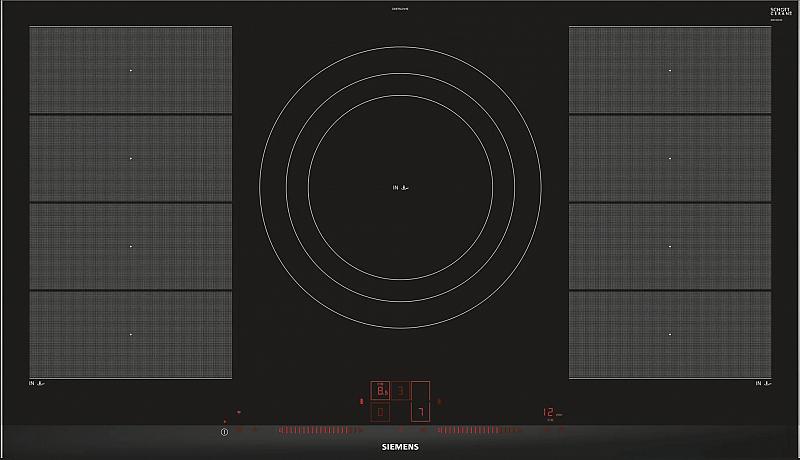
Task: Tap the timer display showing 12
Action: tap(550, 412)
